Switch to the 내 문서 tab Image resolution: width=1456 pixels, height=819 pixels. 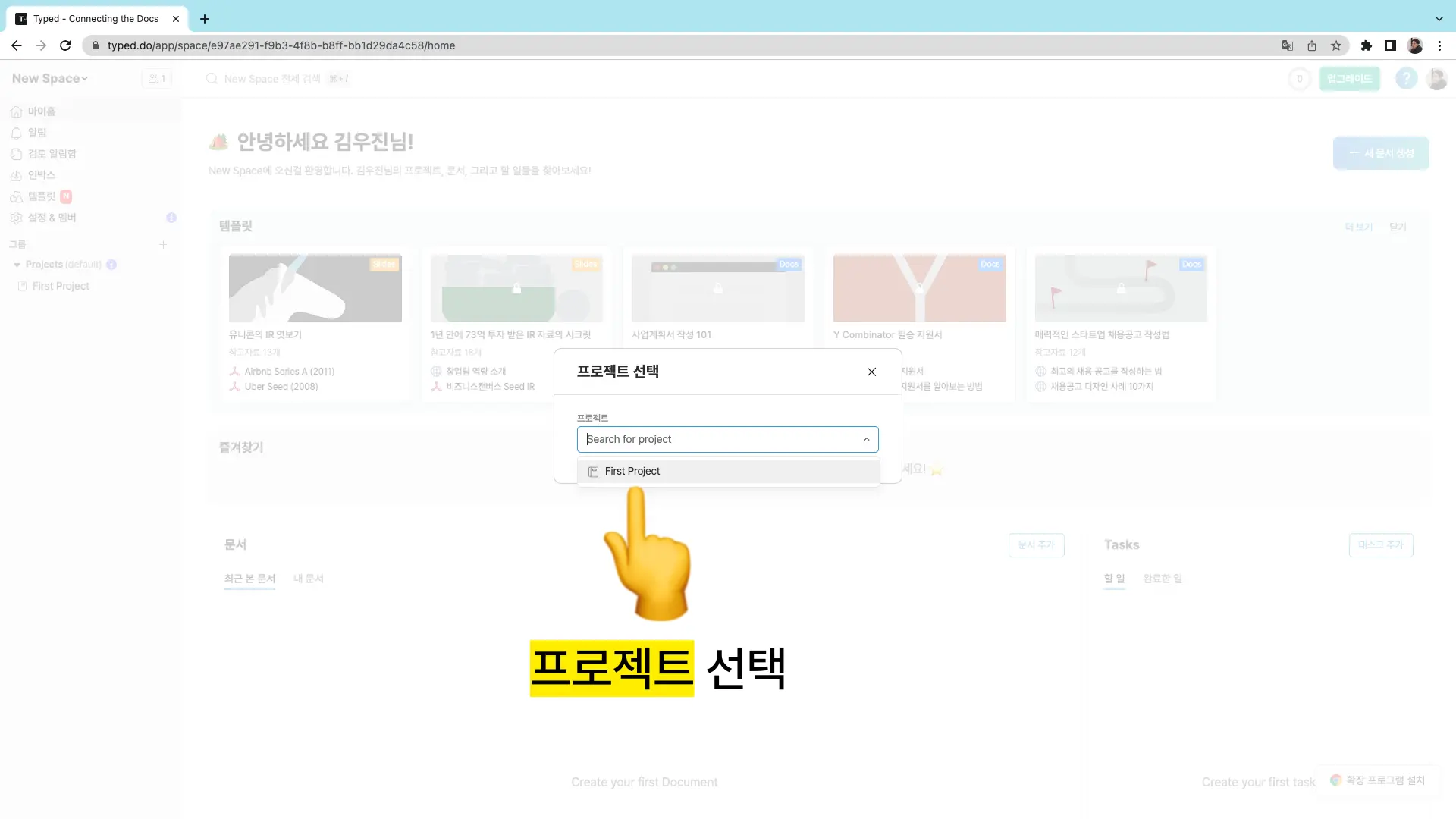pos(309,579)
